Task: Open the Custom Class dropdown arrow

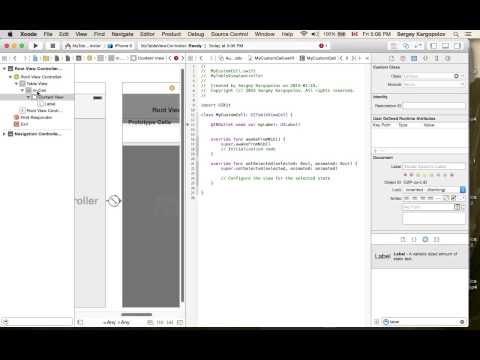Action: tap(462, 76)
